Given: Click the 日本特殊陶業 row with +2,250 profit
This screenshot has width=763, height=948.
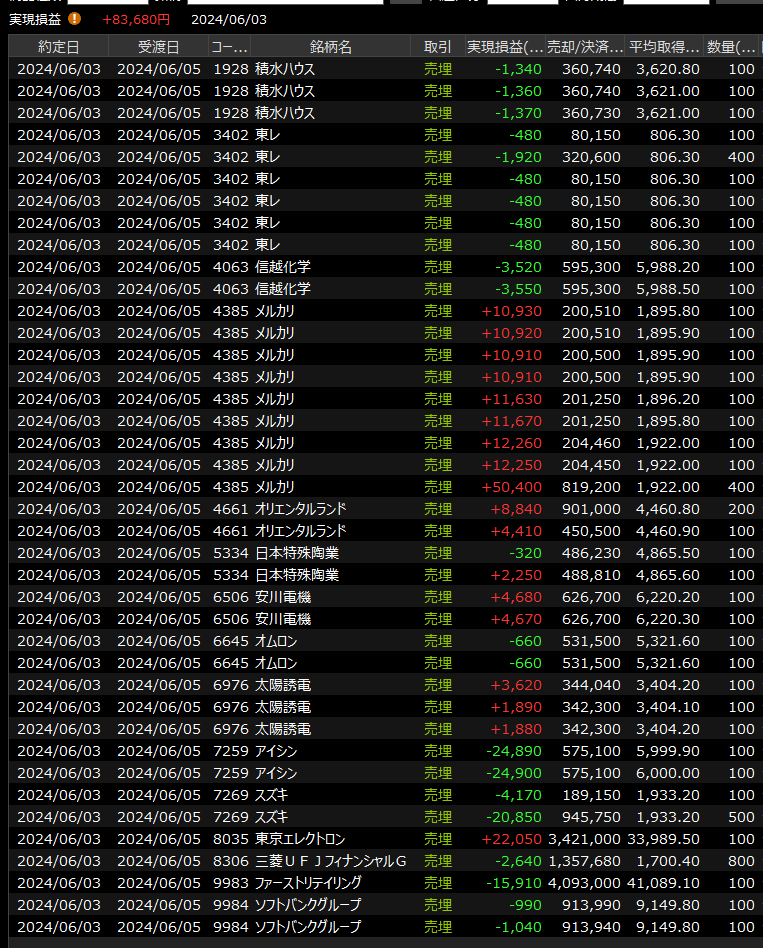Looking at the screenshot, I should (330, 575).
